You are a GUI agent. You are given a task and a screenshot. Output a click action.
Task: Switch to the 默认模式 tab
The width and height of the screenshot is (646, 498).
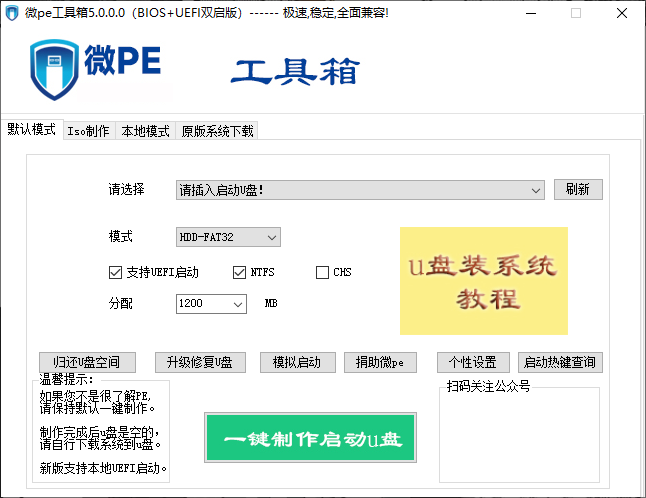click(x=32, y=129)
